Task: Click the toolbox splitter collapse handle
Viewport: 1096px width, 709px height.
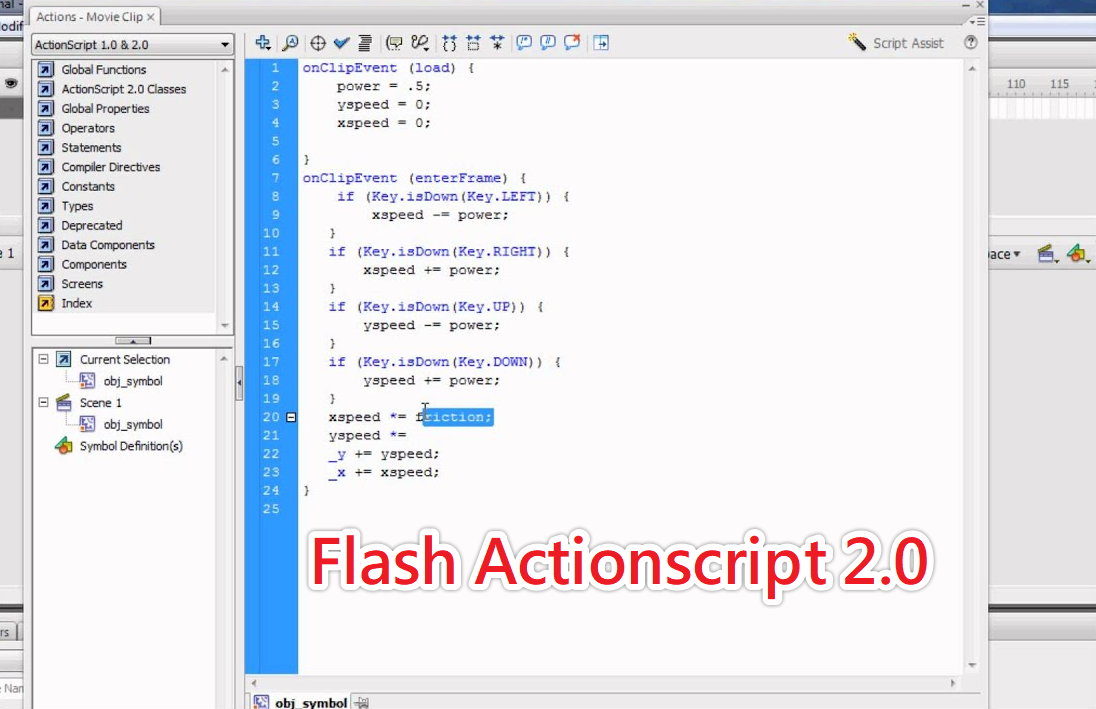Action: pyautogui.click(x=133, y=341)
